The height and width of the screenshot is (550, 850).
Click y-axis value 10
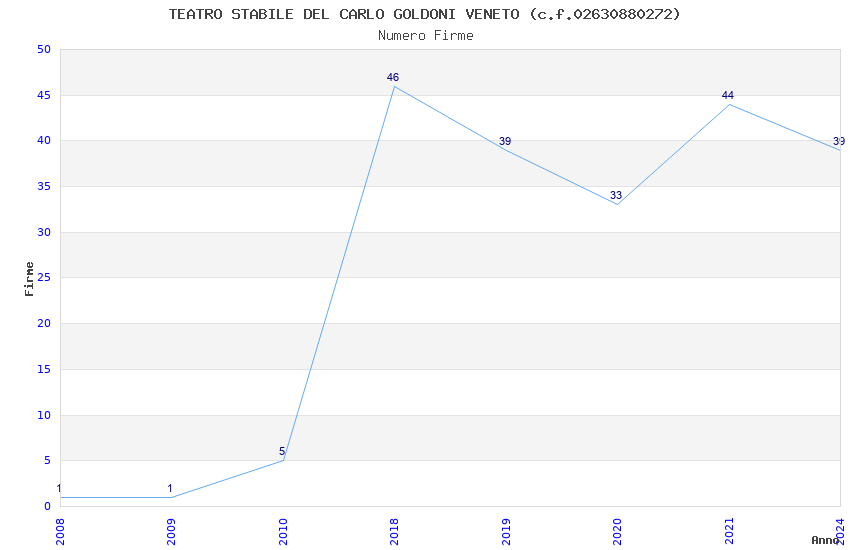[x=44, y=415]
